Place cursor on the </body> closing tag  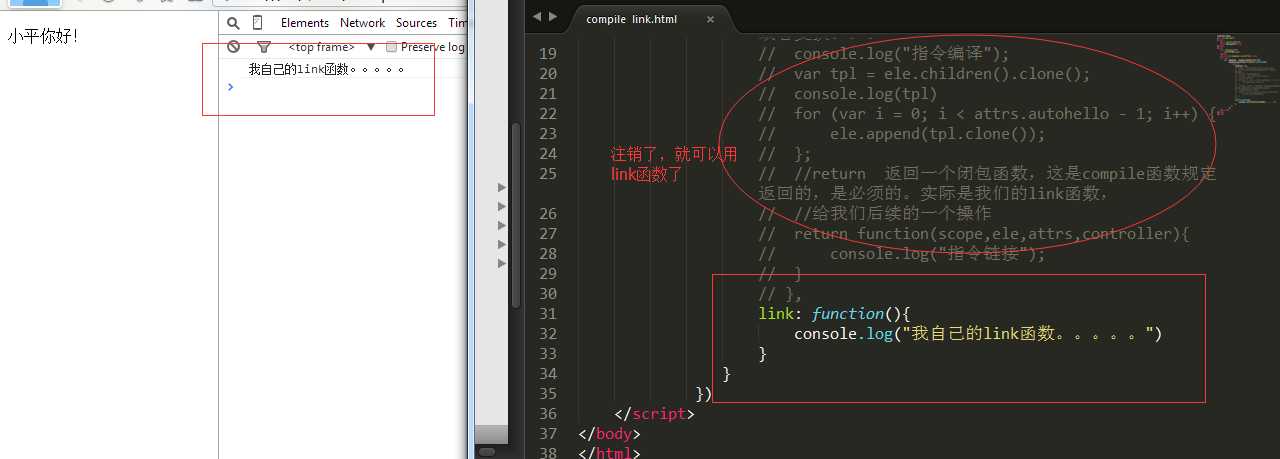click(x=609, y=433)
